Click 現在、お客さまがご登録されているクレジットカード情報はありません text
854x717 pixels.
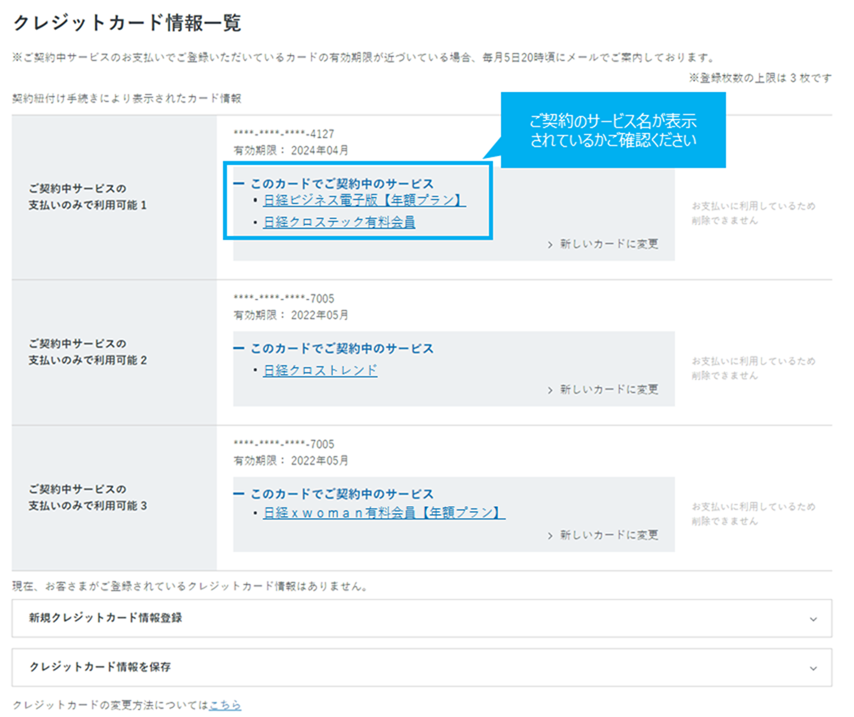click(x=191, y=586)
